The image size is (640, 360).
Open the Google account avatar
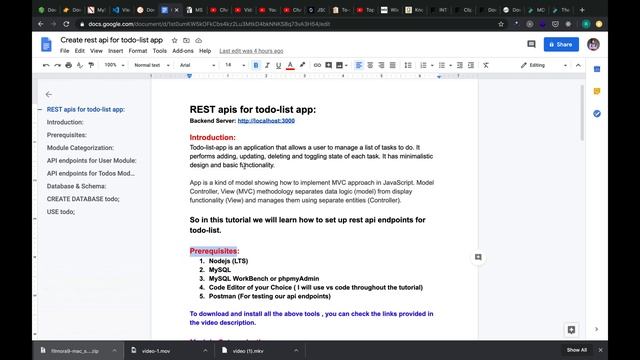click(593, 44)
